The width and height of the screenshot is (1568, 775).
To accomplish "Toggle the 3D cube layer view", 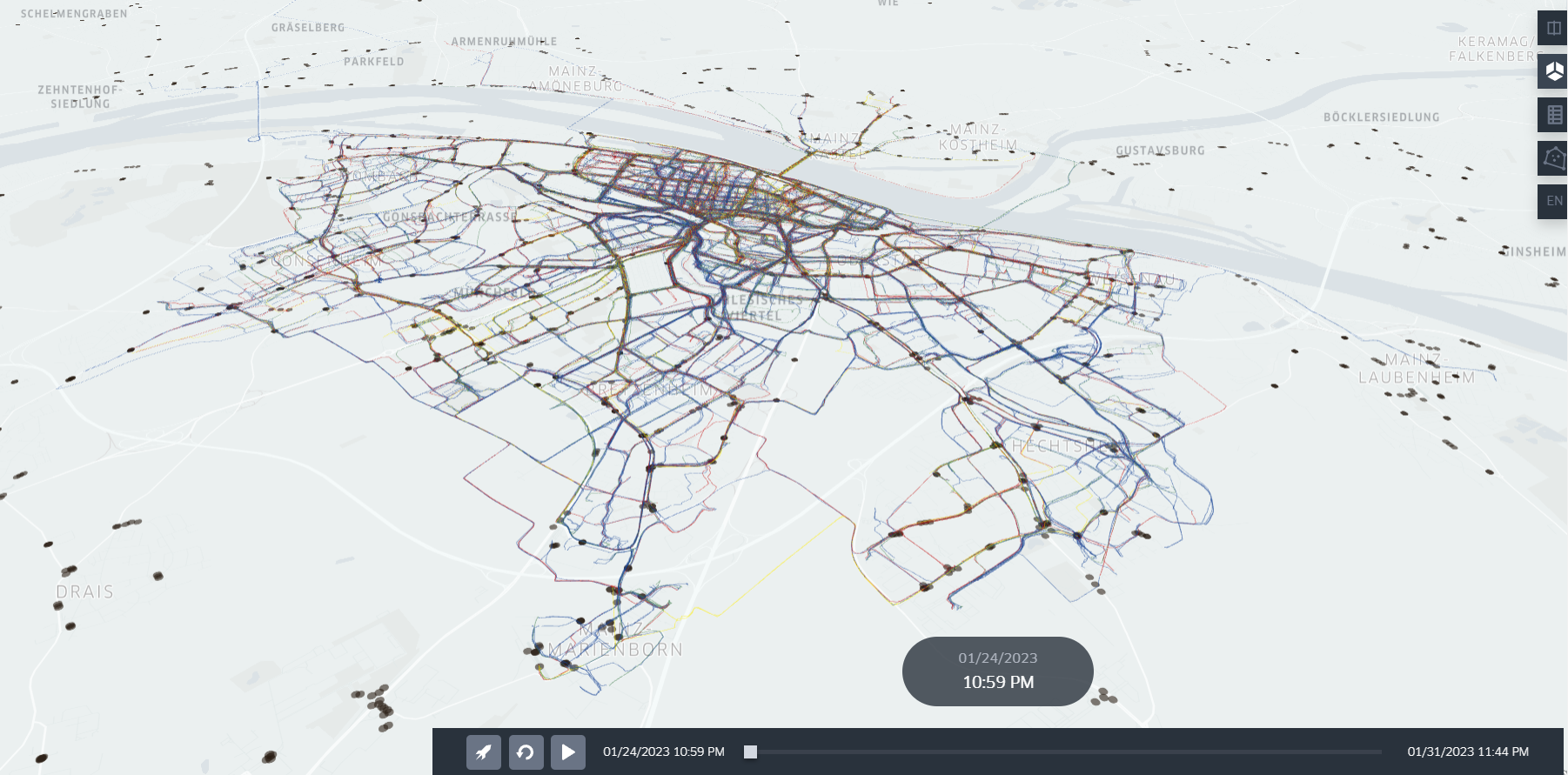I will coord(1553,71).
